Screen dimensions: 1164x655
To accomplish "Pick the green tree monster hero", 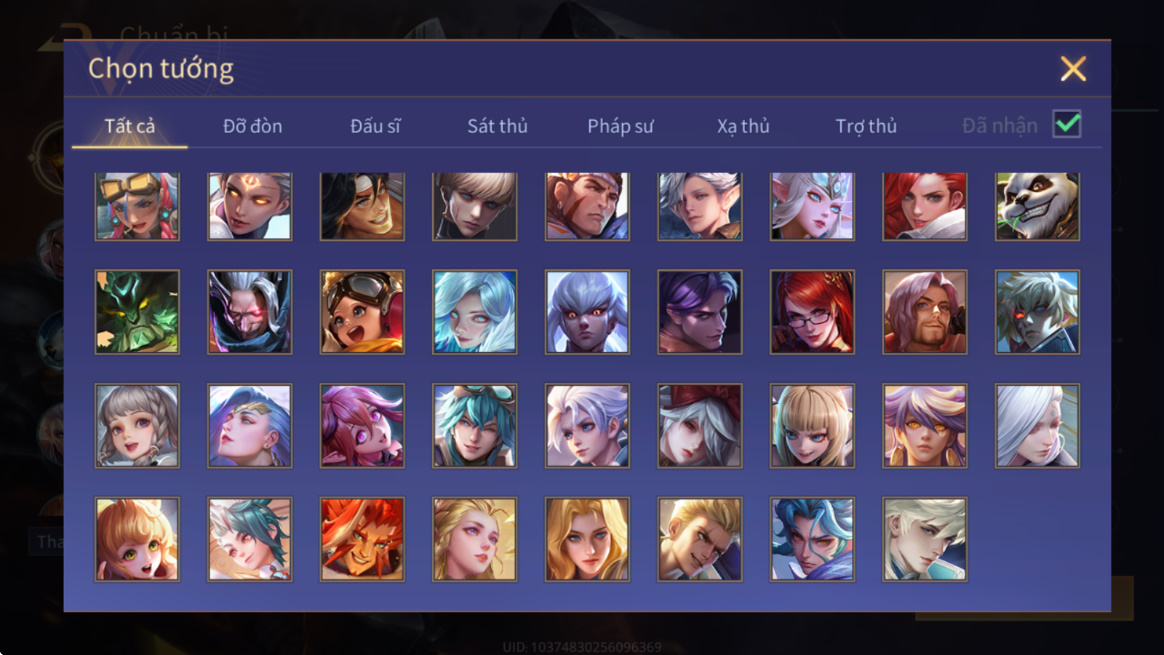I will (x=137, y=312).
